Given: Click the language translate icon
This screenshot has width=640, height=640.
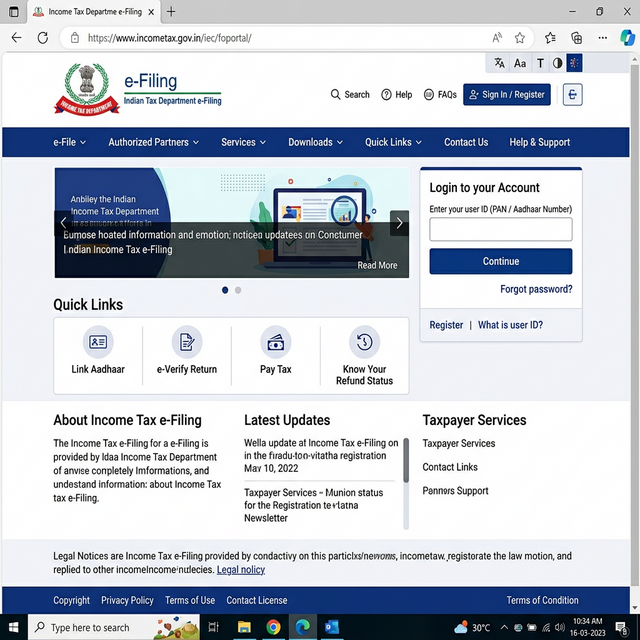Looking at the screenshot, I should point(499,63).
